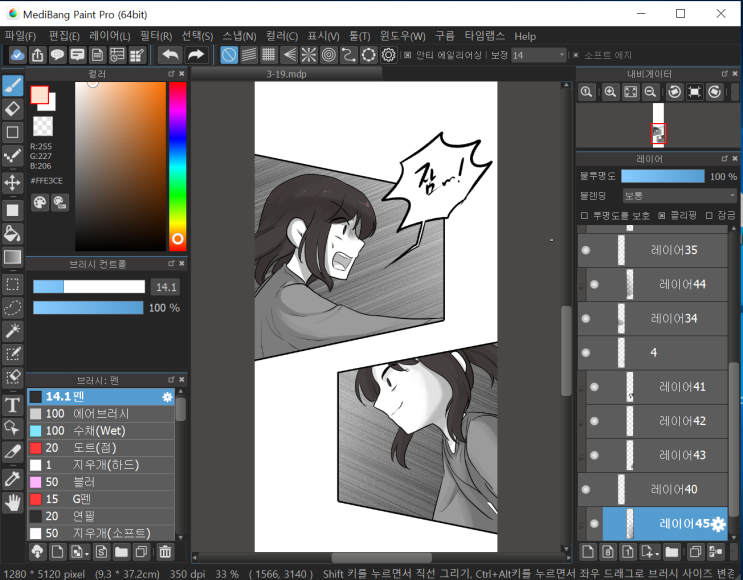This screenshot has width=743, height=580.
Task: Open the add brush dropdown arrow icon
Action: click(80, 552)
